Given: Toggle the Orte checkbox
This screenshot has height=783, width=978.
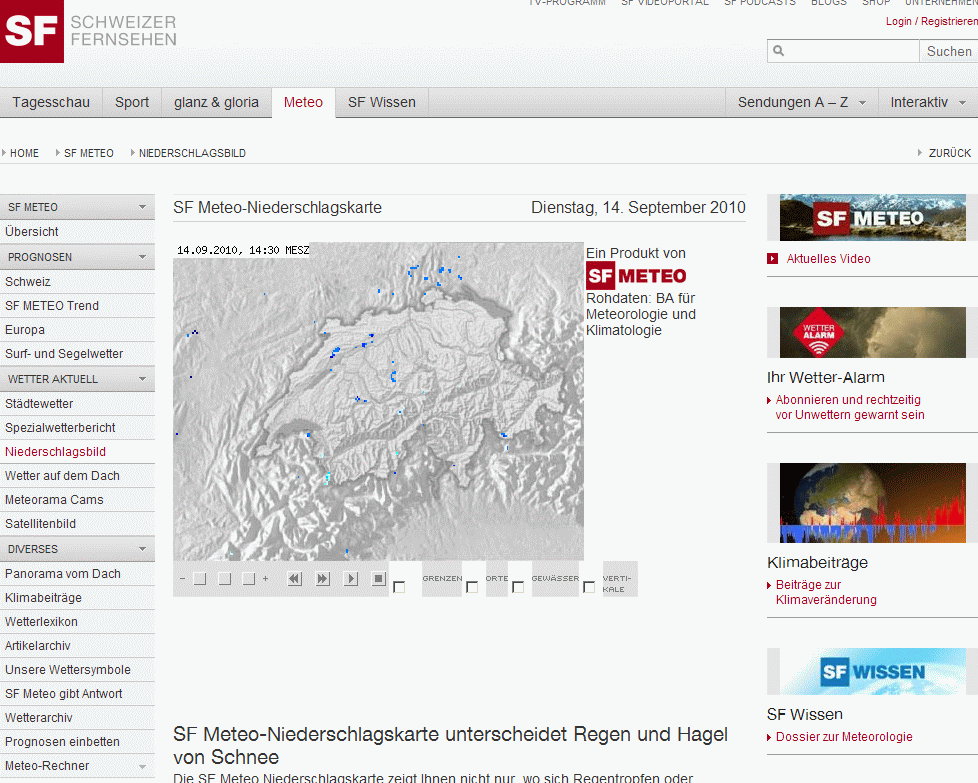Looking at the screenshot, I should point(472,587).
